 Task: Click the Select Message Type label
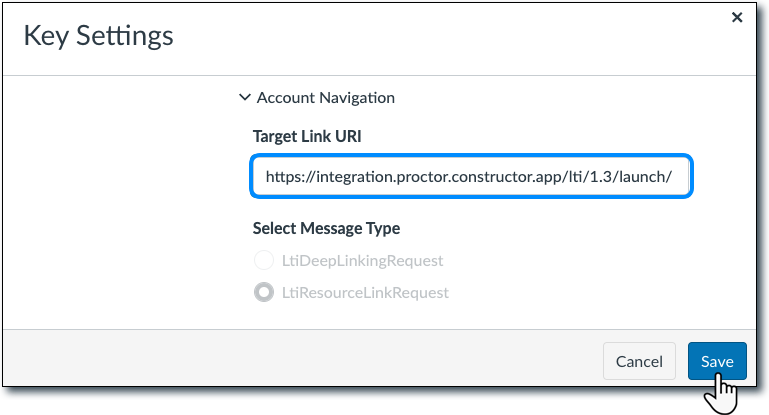(326, 228)
